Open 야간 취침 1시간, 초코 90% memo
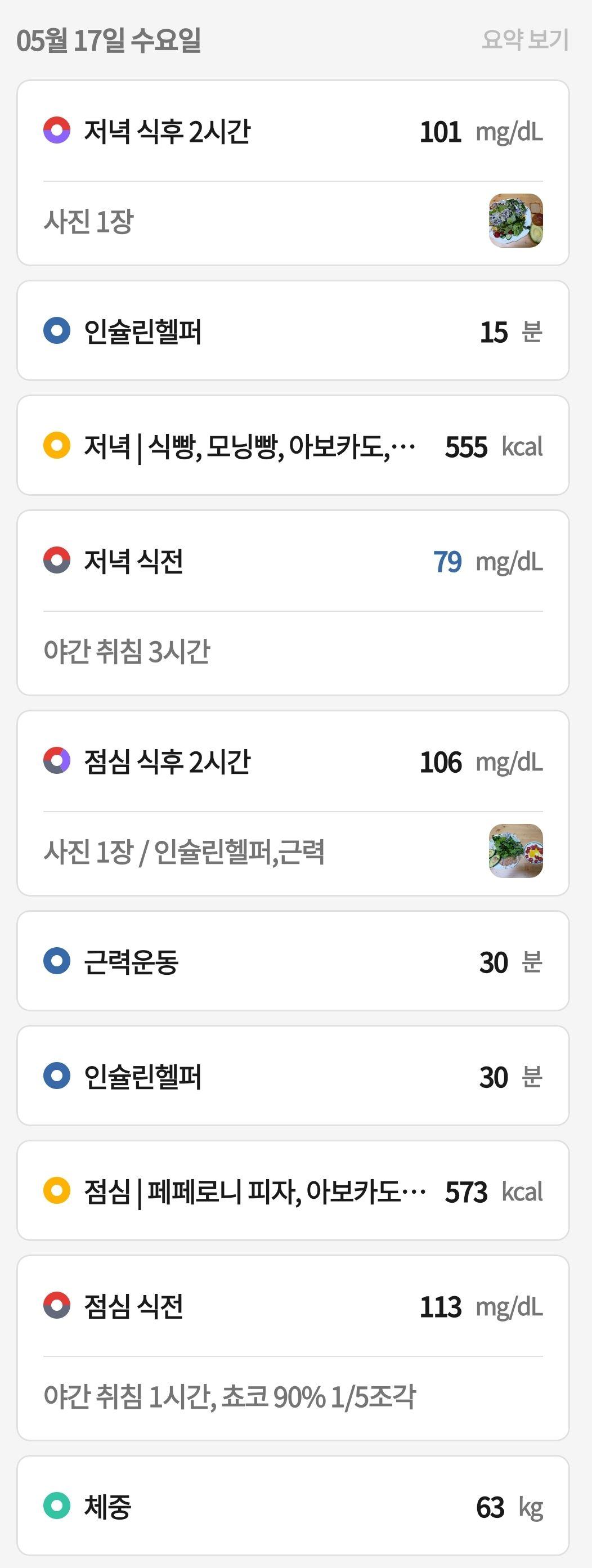The width and height of the screenshot is (592, 1568). coord(230,1396)
